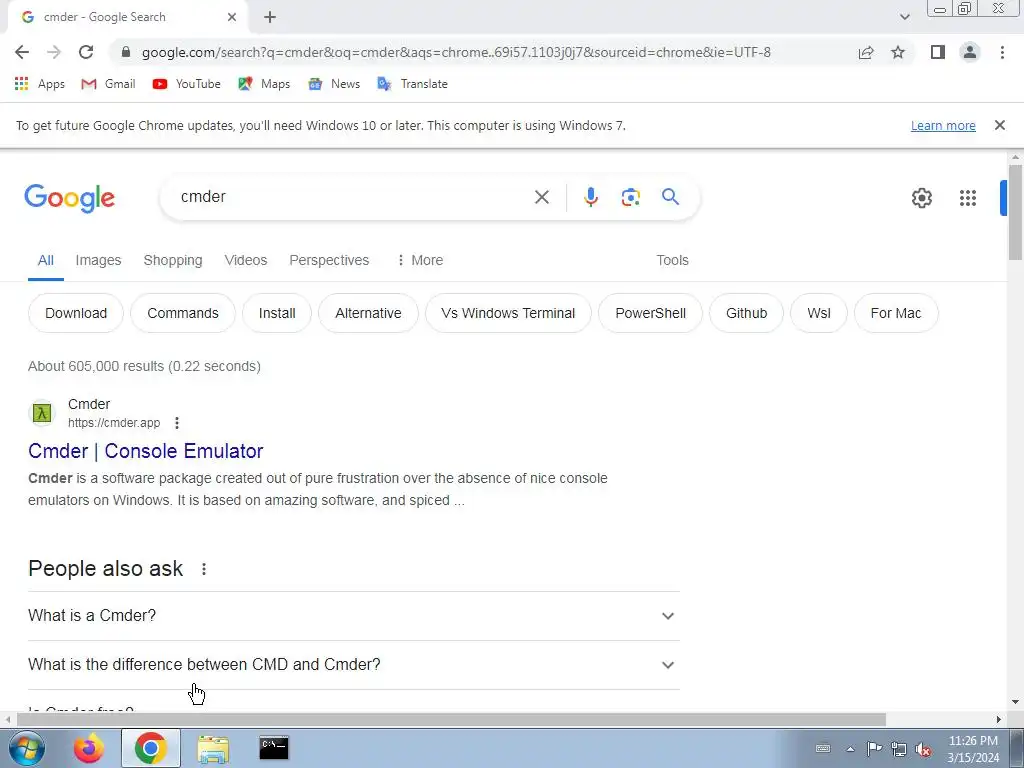Screen dimensions: 1024x768
Task: Focus the cmder search field
Action: coord(353,197)
